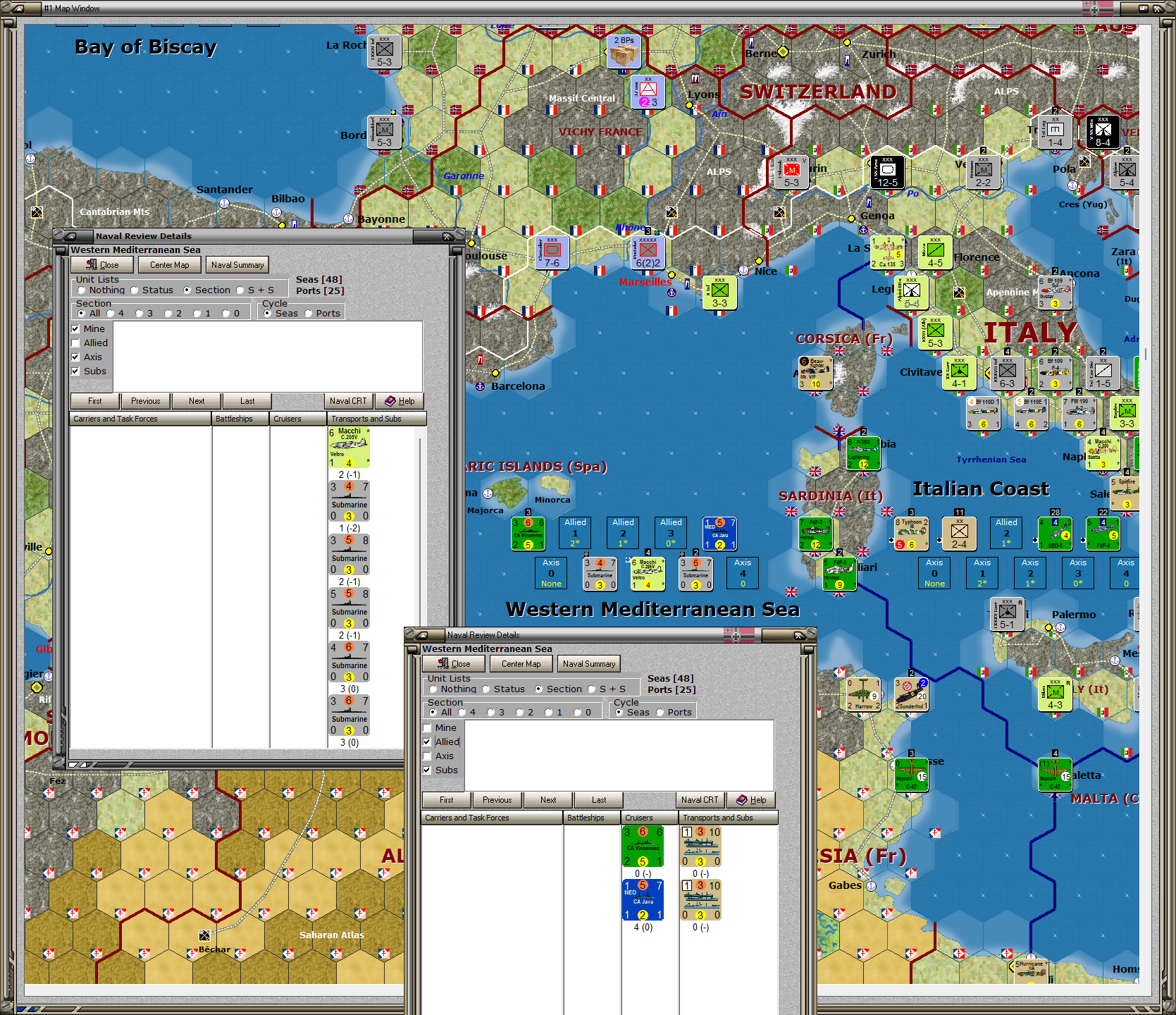Select CA Java in front Naval Review Cruisers column
This screenshot has height=1015, width=1176.
coord(643,900)
